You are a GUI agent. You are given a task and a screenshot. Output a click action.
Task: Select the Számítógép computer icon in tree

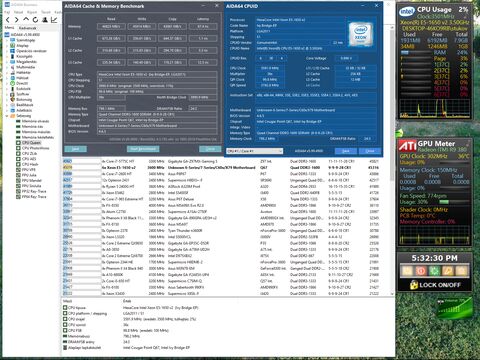pyautogui.click(x=13, y=40)
